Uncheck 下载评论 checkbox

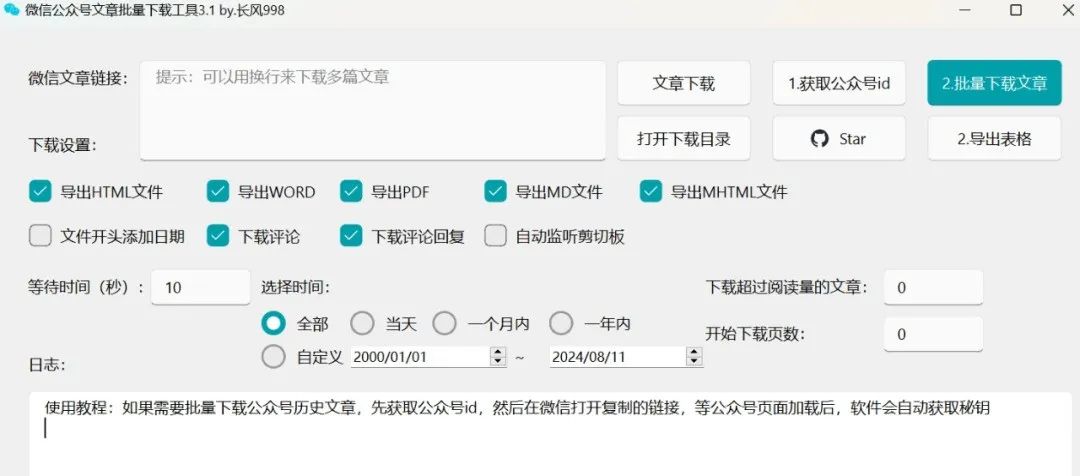(x=218, y=236)
